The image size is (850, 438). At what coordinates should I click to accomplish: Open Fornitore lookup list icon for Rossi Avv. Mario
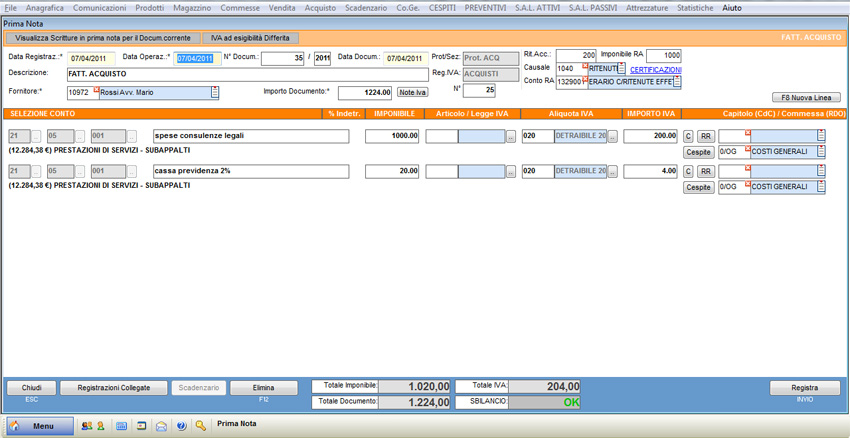[x=215, y=92]
